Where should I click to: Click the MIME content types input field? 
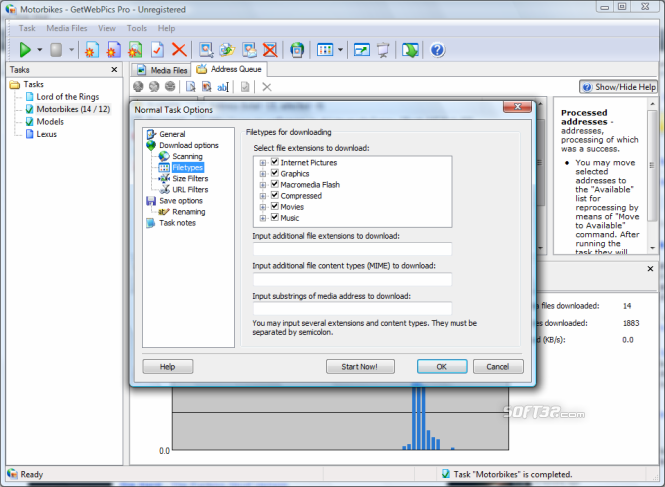point(352,279)
